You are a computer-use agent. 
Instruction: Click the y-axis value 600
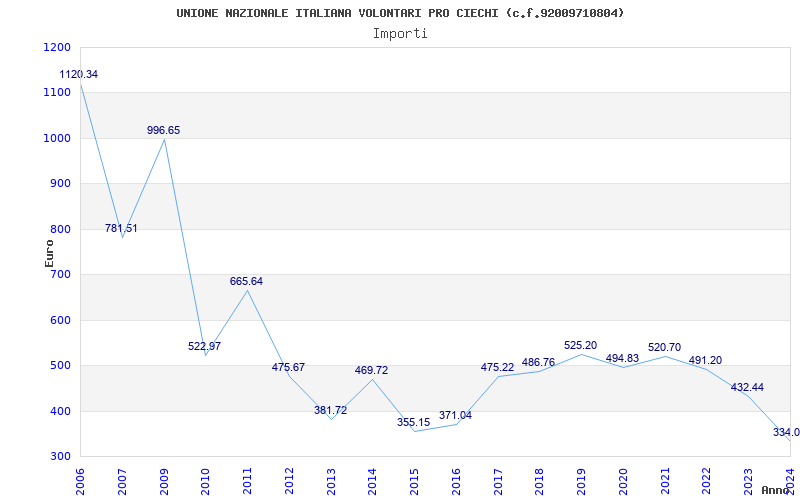pos(61,320)
